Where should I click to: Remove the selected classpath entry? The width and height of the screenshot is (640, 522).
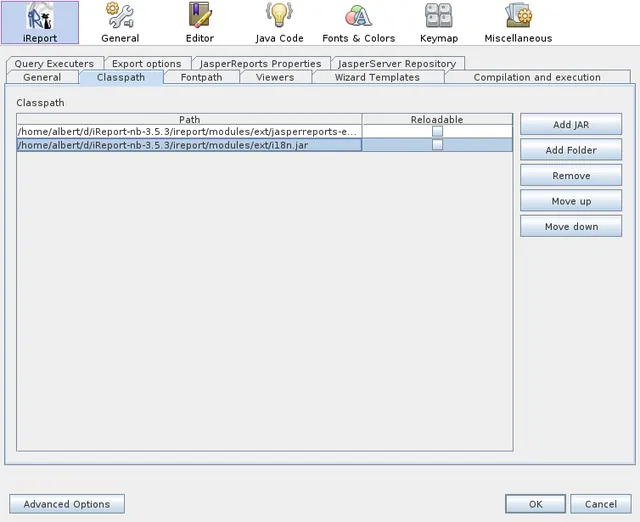click(571, 175)
